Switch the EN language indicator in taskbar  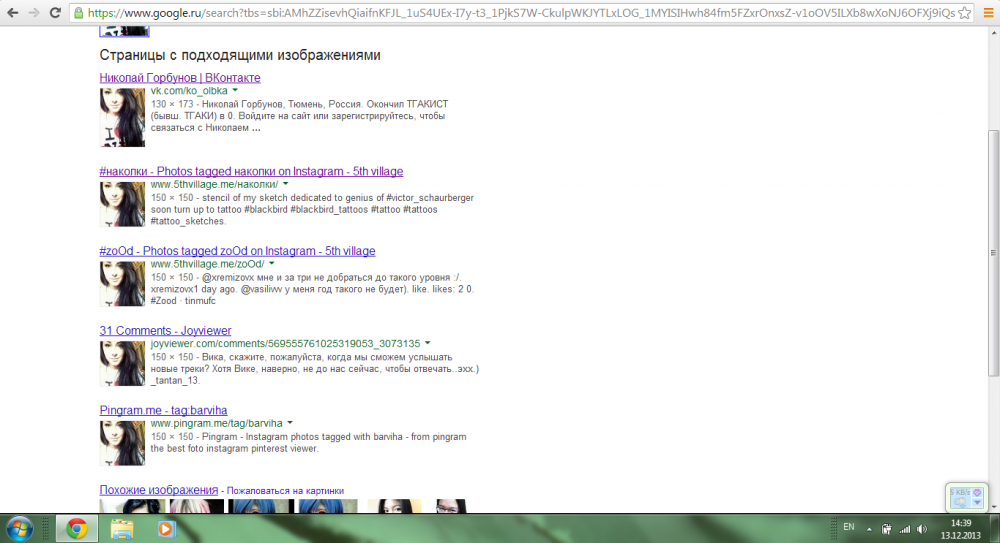coord(849,526)
